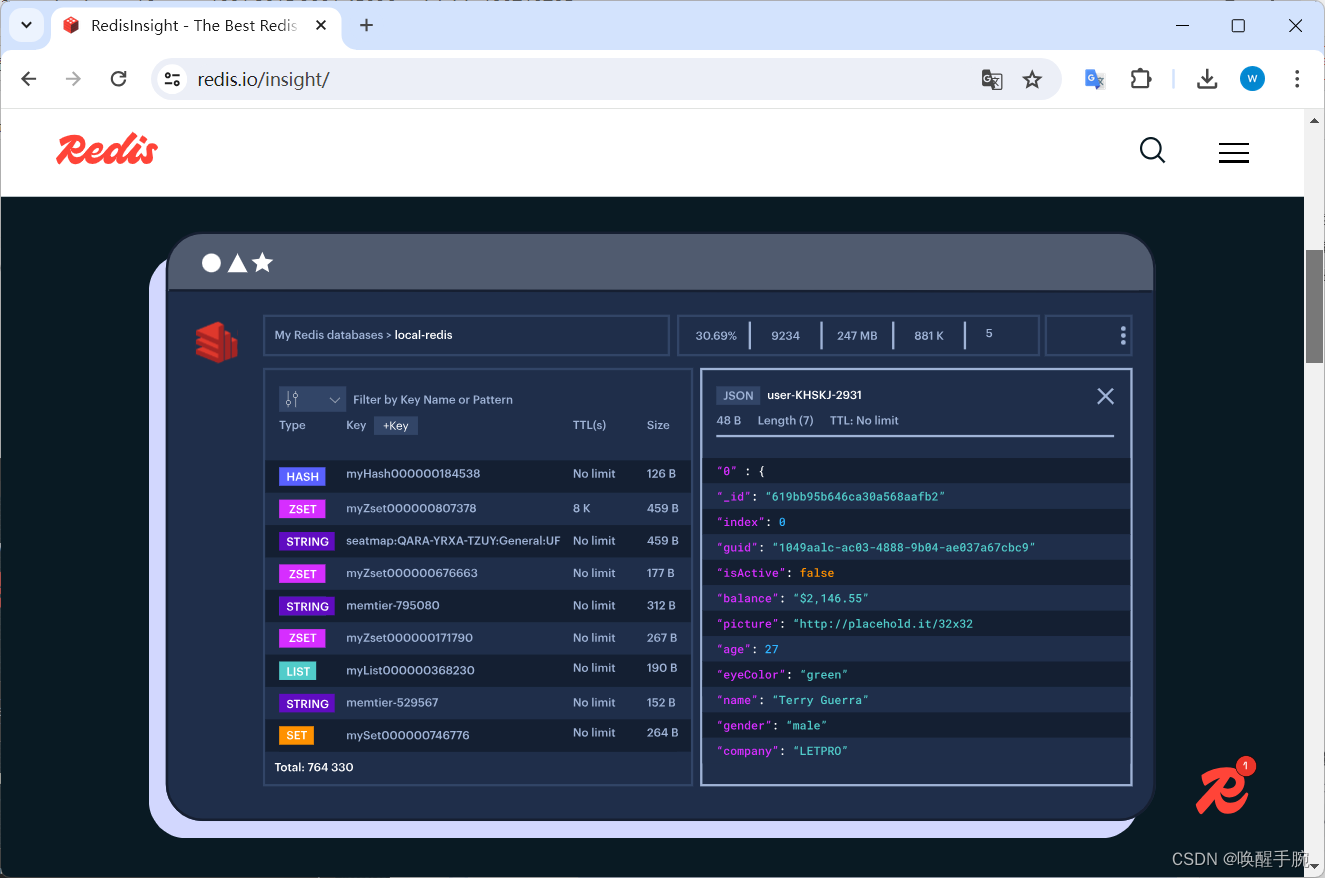The width and height of the screenshot is (1325, 878).
Task: Open the site search magnifier icon
Action: [x=1153, y=151]
